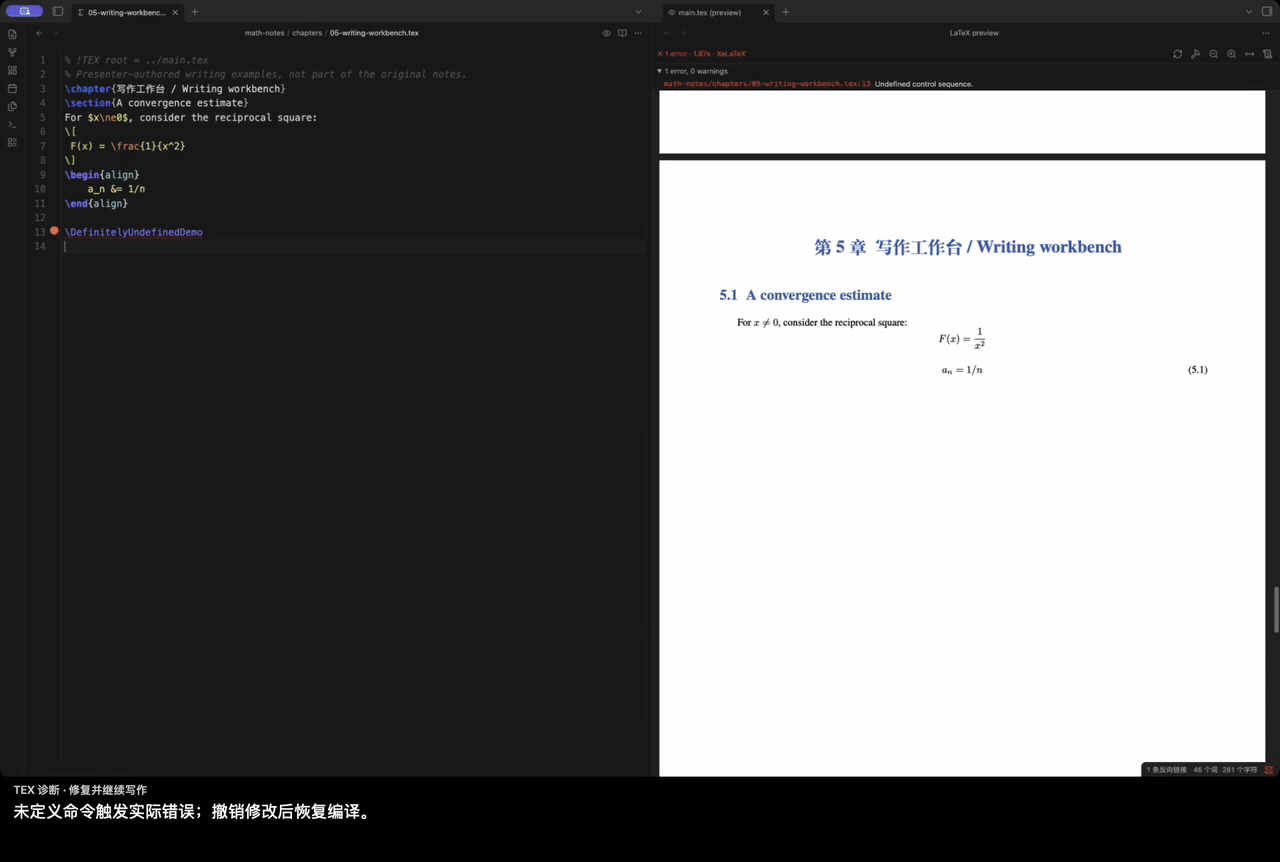The height and width of the screenshot is (862, 1280).
Task: Open the build log scroll icon
Action: pyautogui.click(x=1267, y=54)
